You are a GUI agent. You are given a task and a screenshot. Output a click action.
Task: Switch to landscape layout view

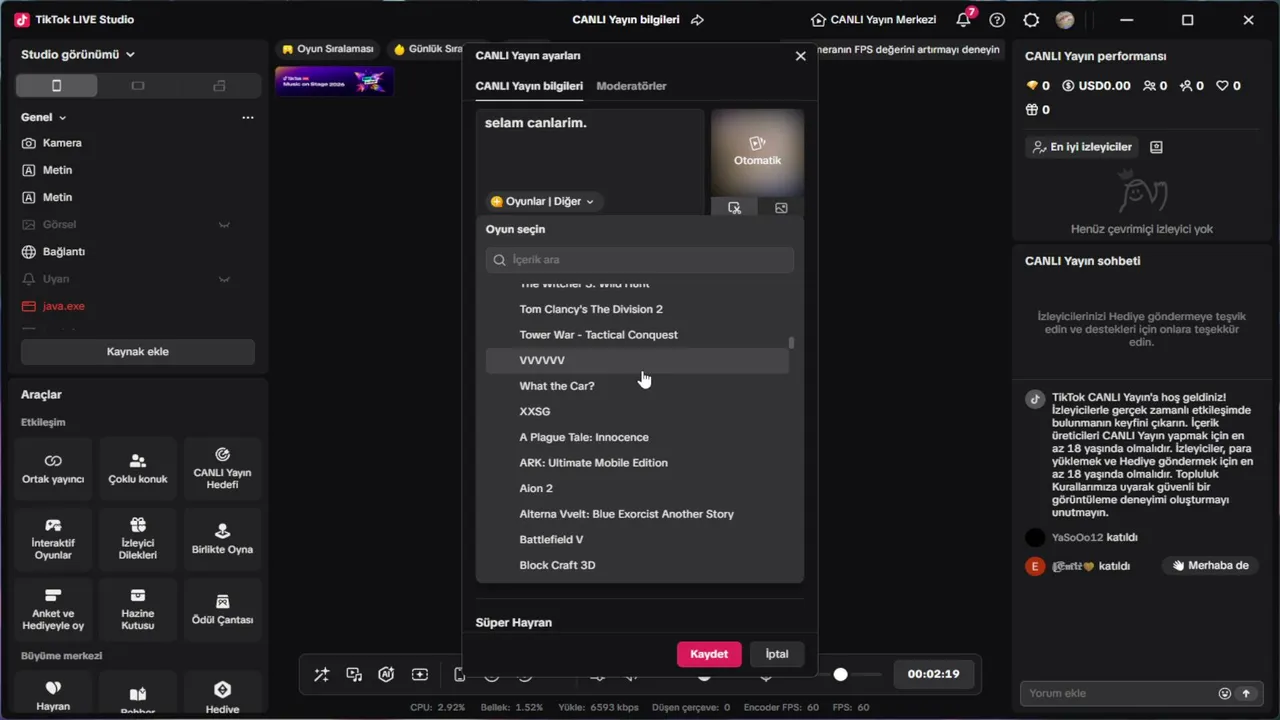pyautogui.click(x=138, y=86)
